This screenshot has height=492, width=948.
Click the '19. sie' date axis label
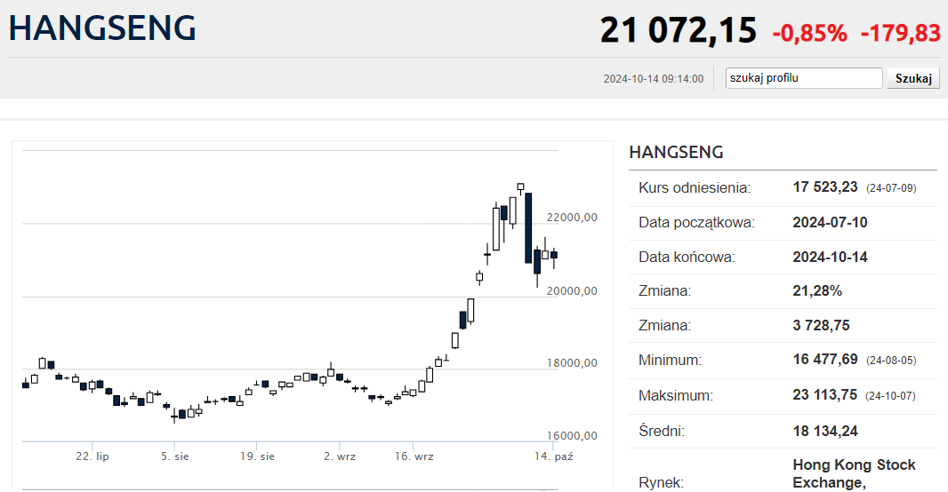coord(258,456)
